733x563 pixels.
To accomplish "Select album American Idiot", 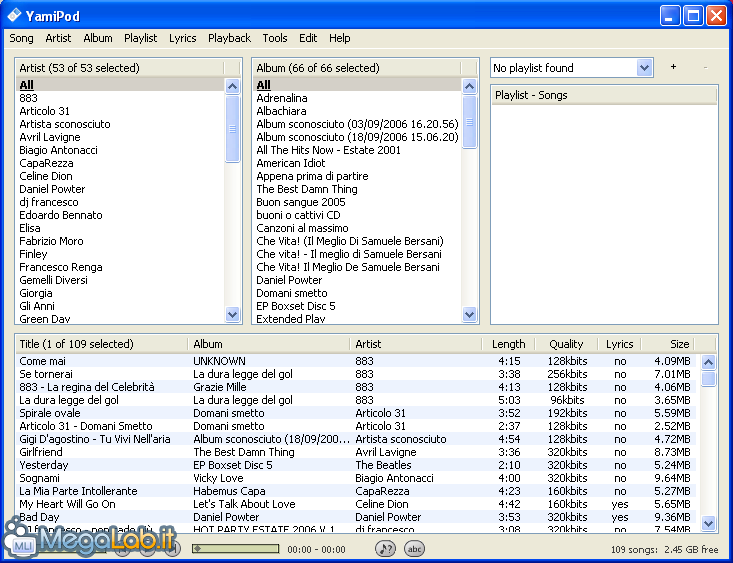I will (358, 163).
